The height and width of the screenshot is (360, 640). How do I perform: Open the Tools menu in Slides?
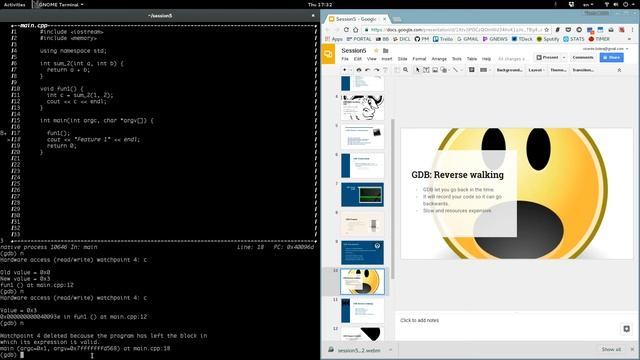click(x=457, y=59)
